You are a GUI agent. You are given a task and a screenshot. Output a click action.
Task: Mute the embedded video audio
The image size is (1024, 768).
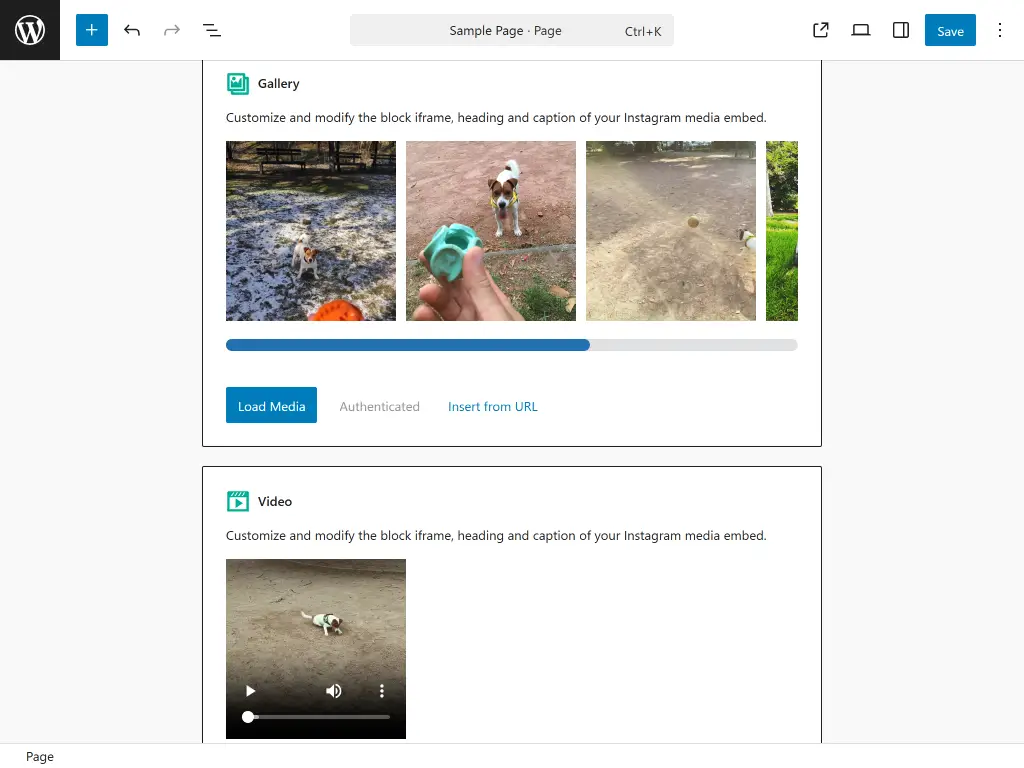click(x=334, y=691)
